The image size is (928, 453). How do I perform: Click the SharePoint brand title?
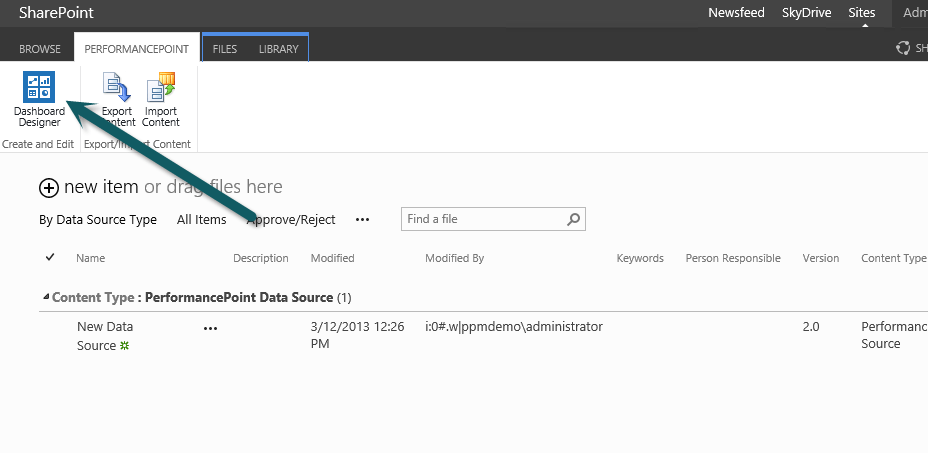click(56, 12)
